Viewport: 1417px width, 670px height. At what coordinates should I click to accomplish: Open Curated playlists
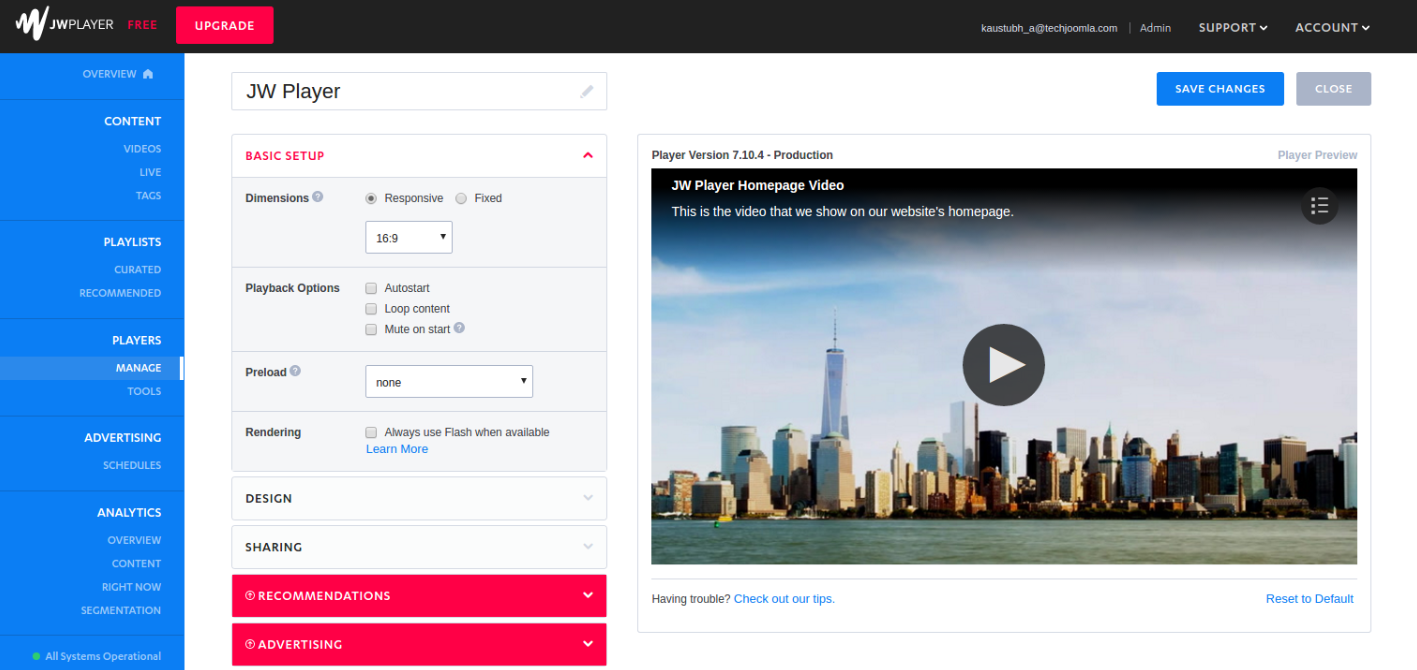click(x=137, y=270)
